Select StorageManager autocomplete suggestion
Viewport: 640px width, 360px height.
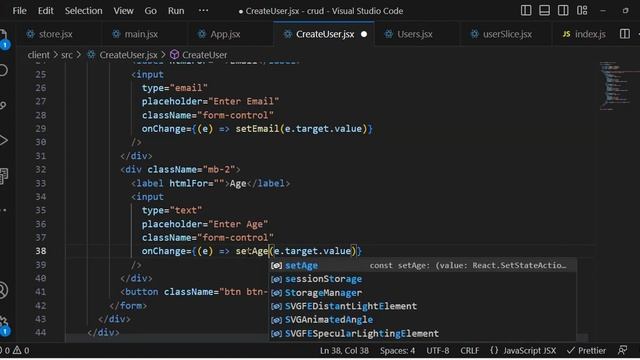coord(423,293)
